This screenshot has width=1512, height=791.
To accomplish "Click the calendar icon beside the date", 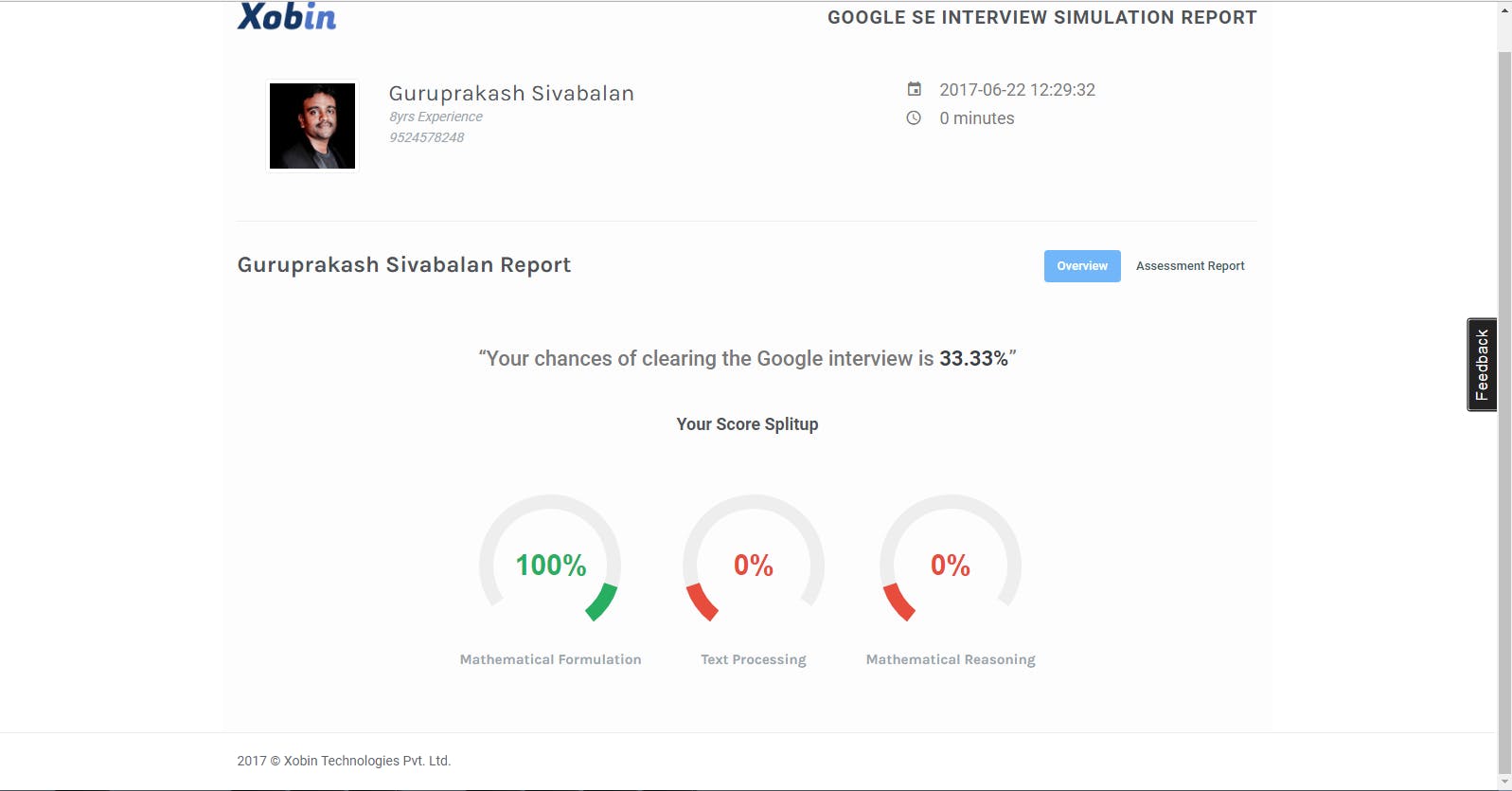I will [914, 89].
